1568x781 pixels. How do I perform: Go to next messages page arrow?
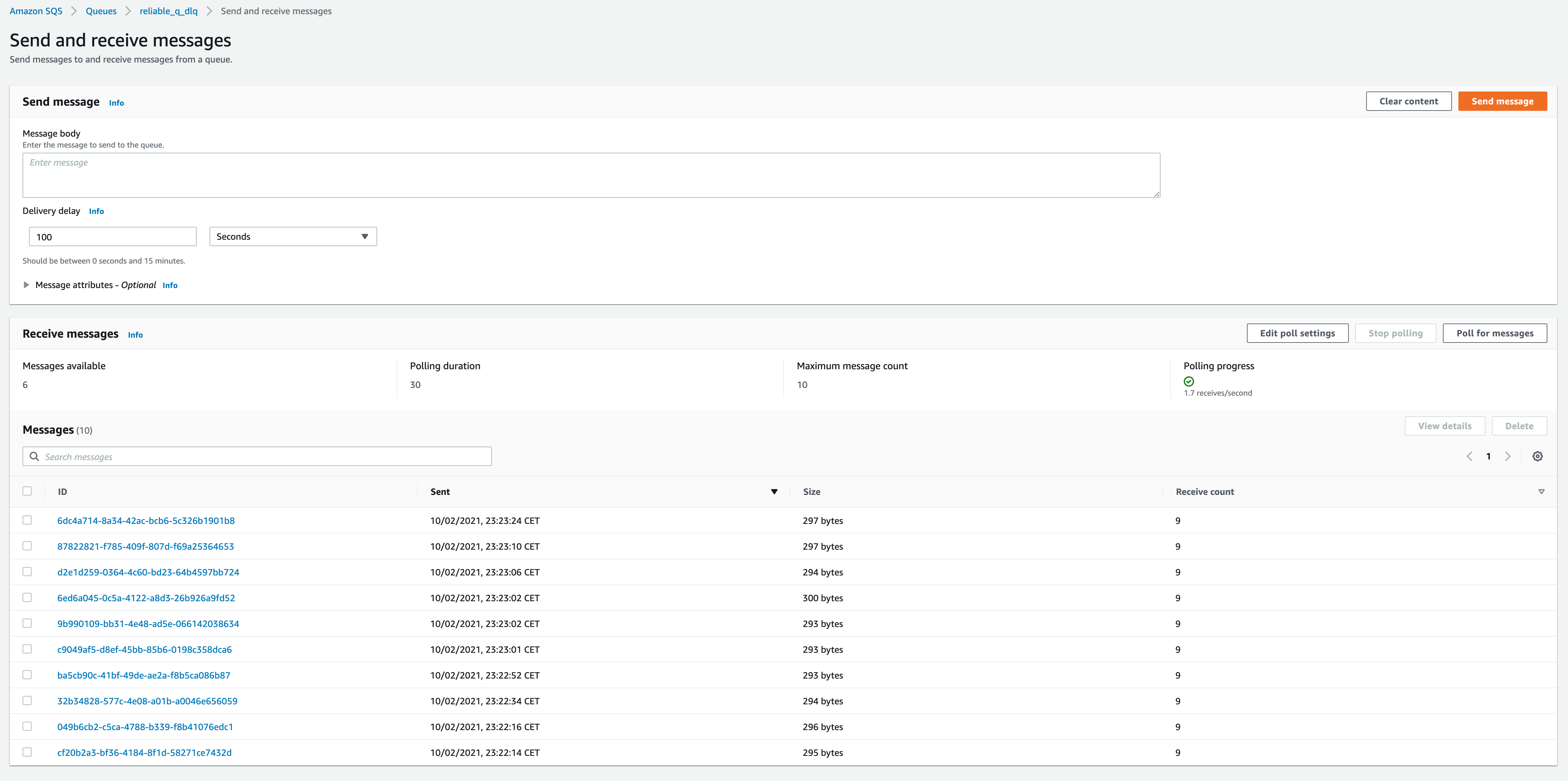pyautogui.click(x=1508, y=456)
